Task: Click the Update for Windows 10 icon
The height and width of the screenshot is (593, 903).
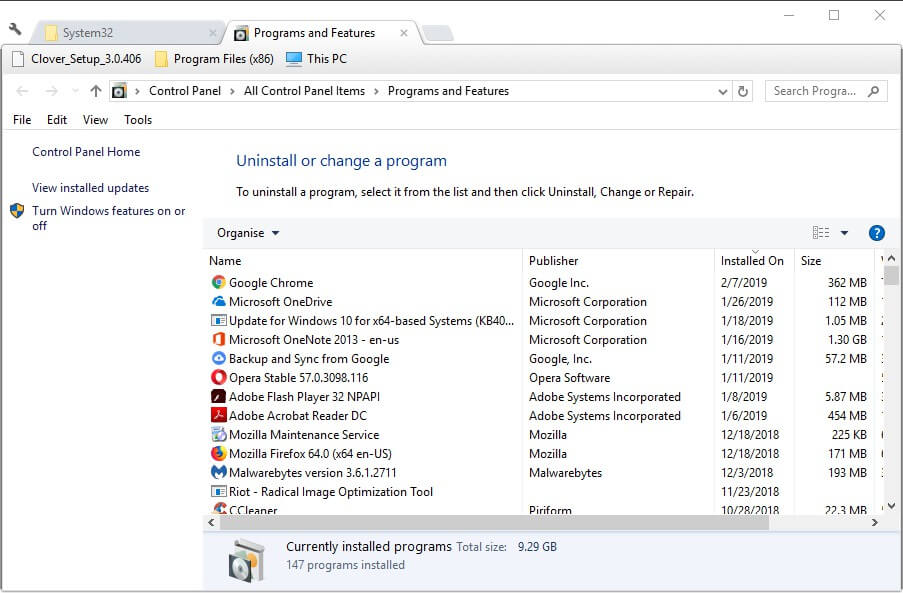Action: click(218, 320)
